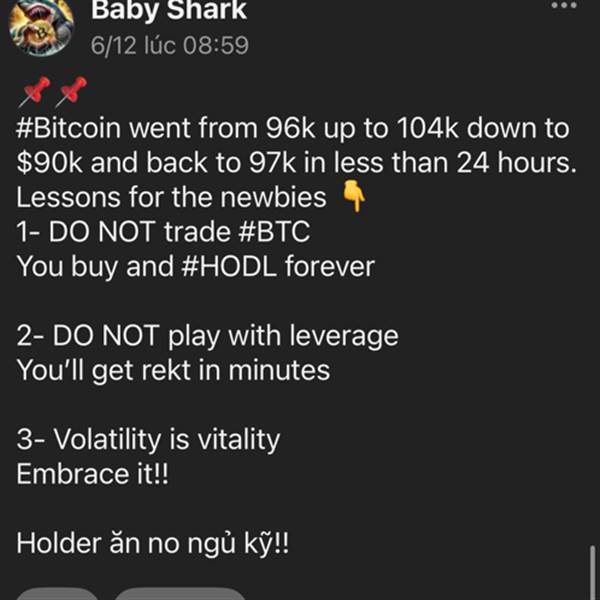Click the 6/12 lúc 08:59 timestamp

170,45
